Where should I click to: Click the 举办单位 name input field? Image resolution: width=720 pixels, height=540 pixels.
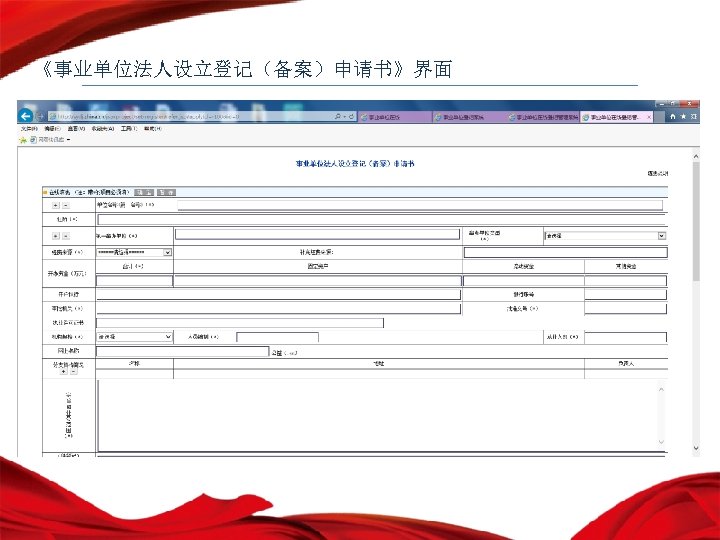click(317, 234)
